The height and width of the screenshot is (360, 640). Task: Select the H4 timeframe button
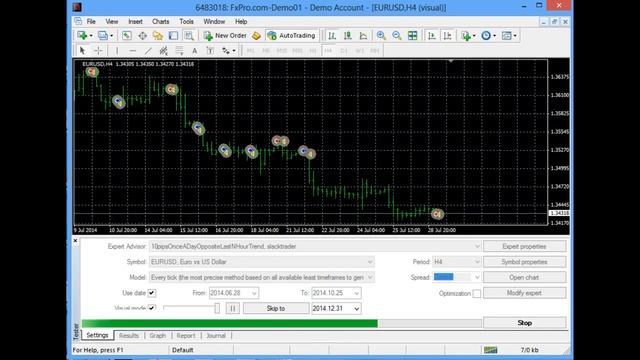click(x=328, y=51)
